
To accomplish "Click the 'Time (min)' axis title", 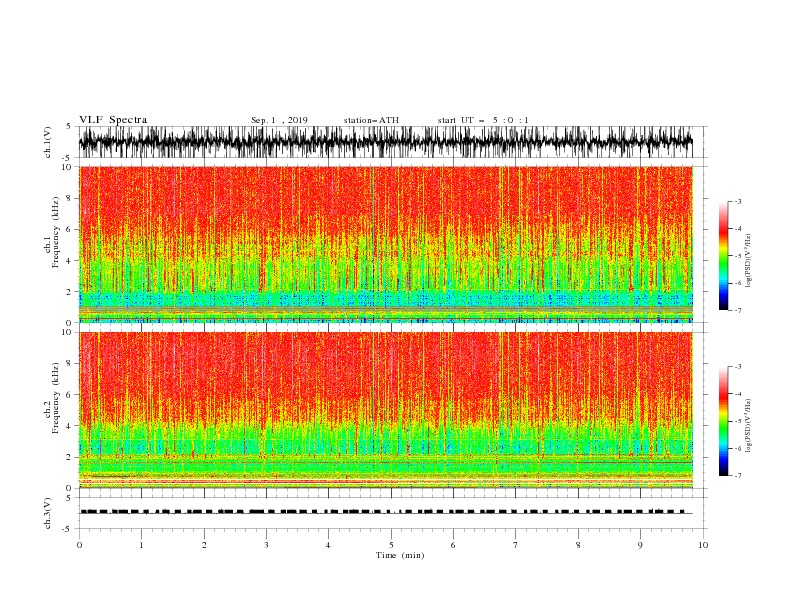I will pos(400,555).
